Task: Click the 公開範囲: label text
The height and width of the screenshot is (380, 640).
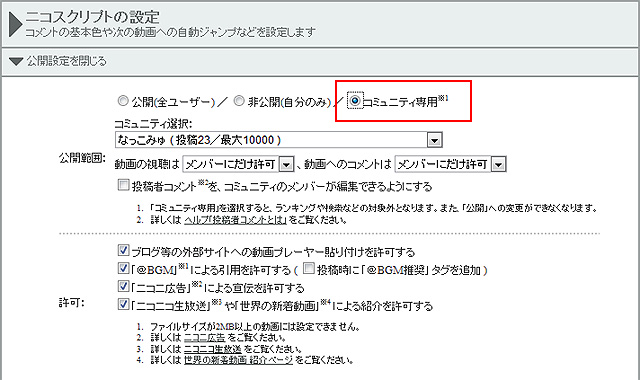Action: click(x=82, y=158)
